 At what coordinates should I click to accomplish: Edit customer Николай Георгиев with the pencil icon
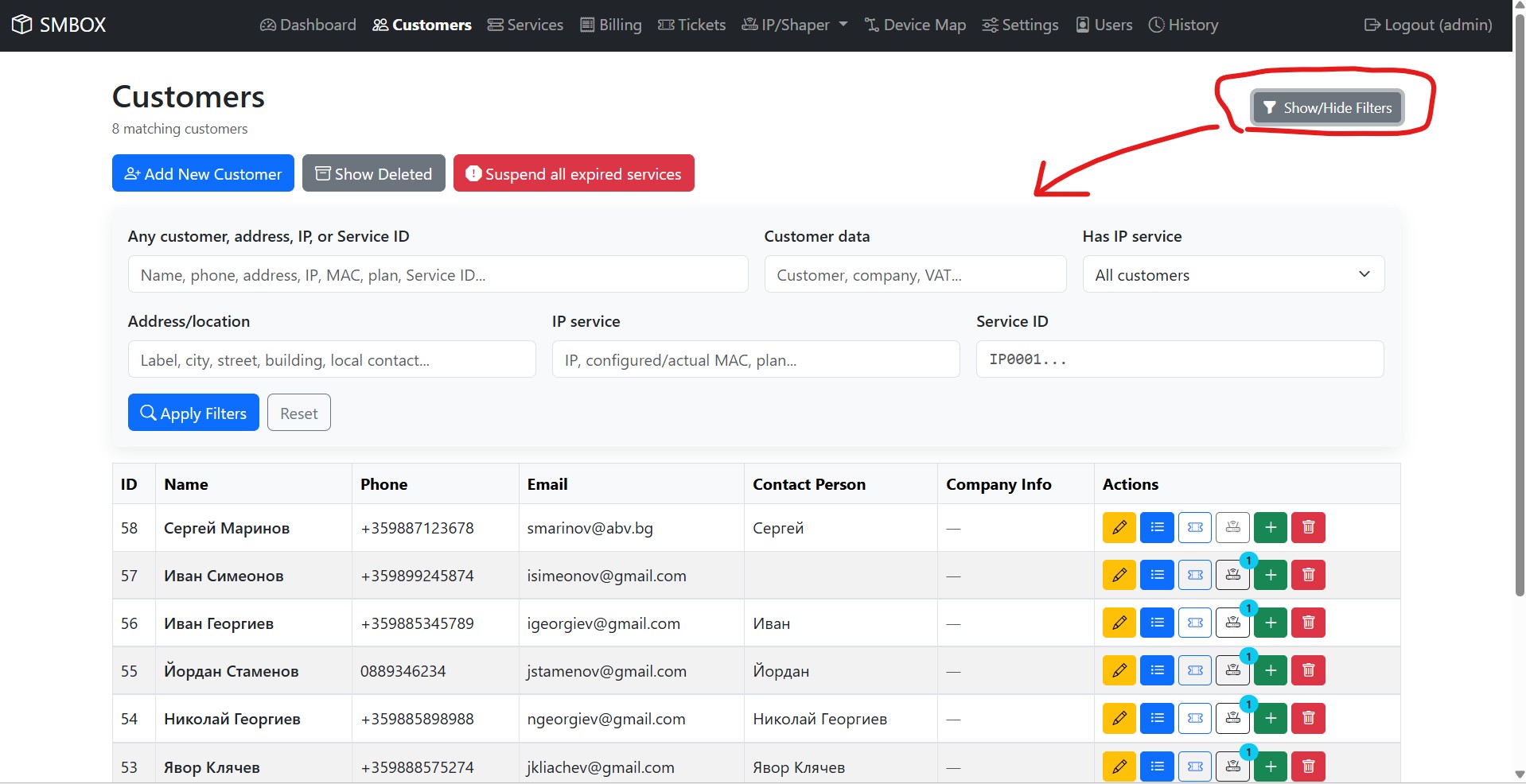(x=1119, y=718)
